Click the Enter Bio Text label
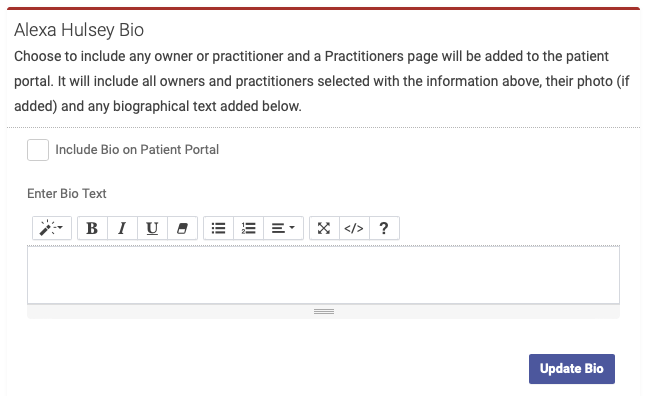 click(x=67, y=194)
